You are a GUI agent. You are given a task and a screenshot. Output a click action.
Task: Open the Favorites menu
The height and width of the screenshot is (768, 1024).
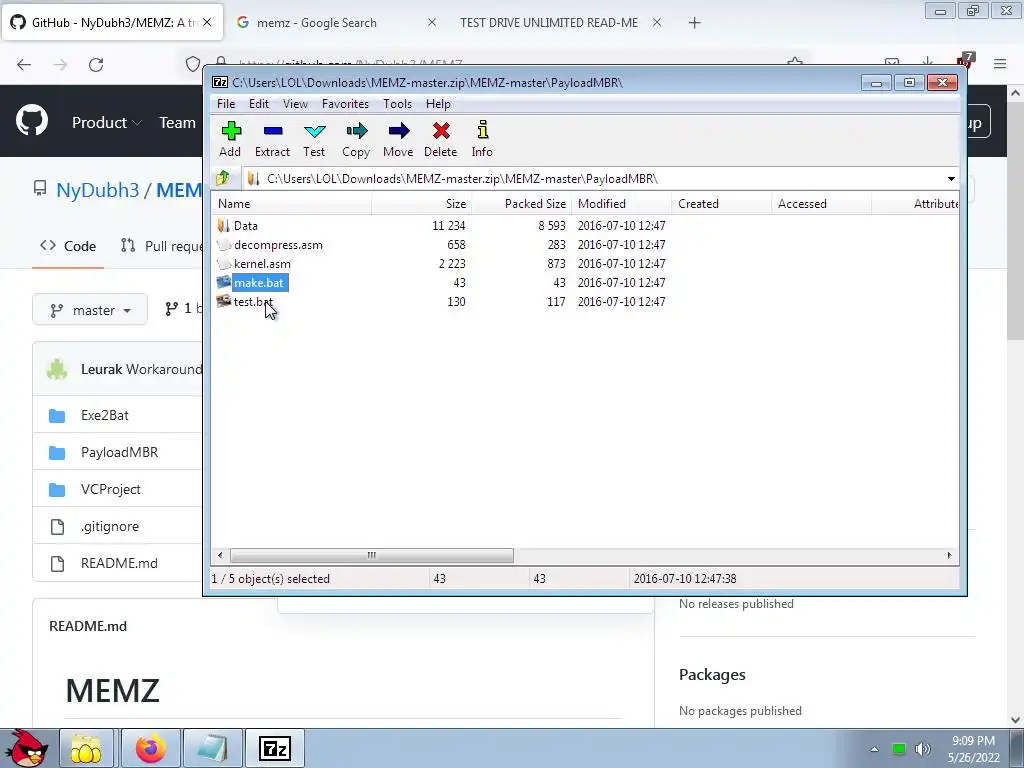[345, 104]
